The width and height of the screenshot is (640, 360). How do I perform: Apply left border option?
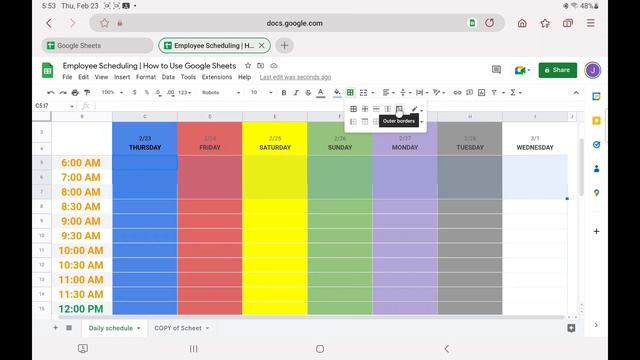(x=353, y=121)
